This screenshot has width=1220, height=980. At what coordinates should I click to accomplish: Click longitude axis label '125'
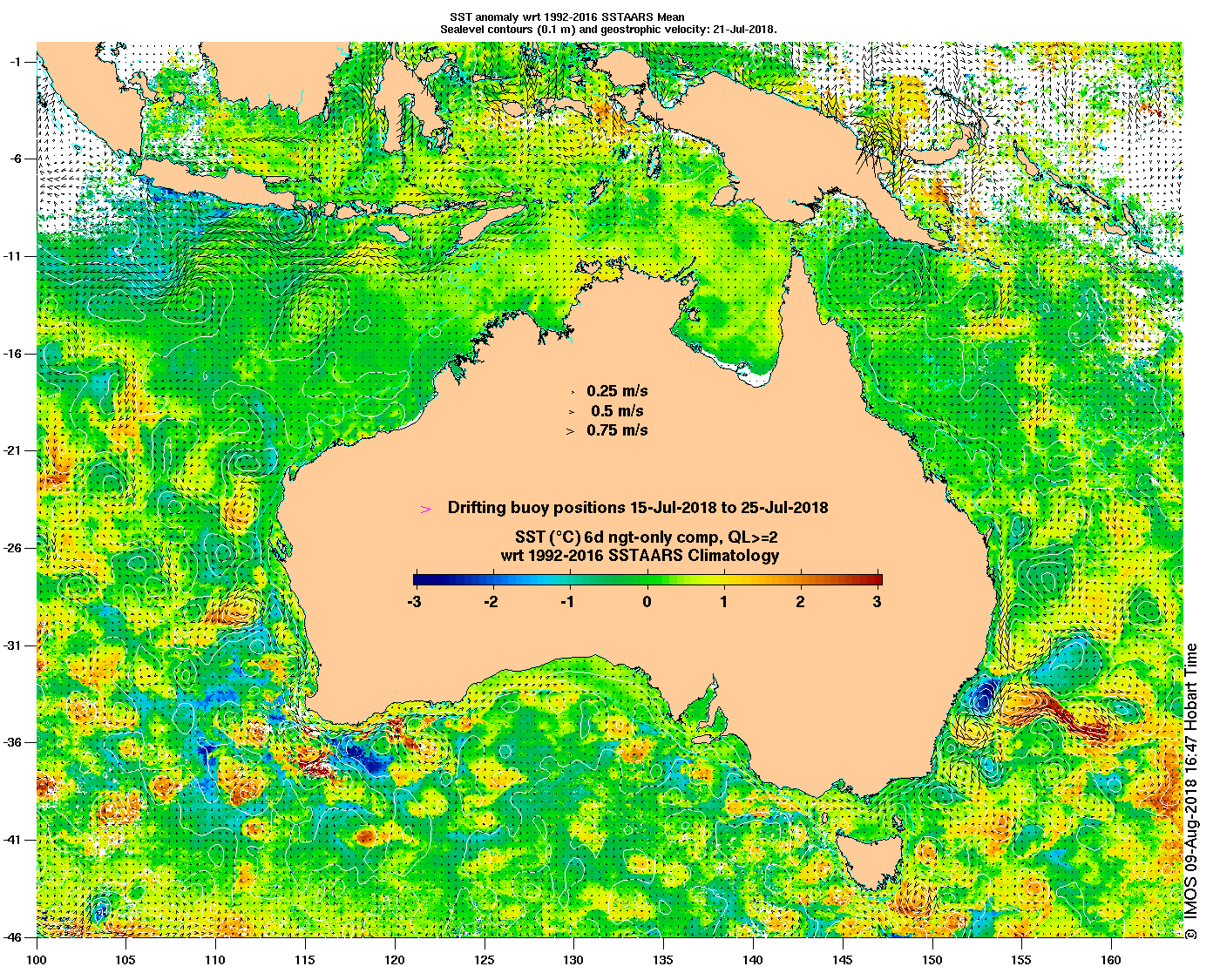tap(485, 960)
